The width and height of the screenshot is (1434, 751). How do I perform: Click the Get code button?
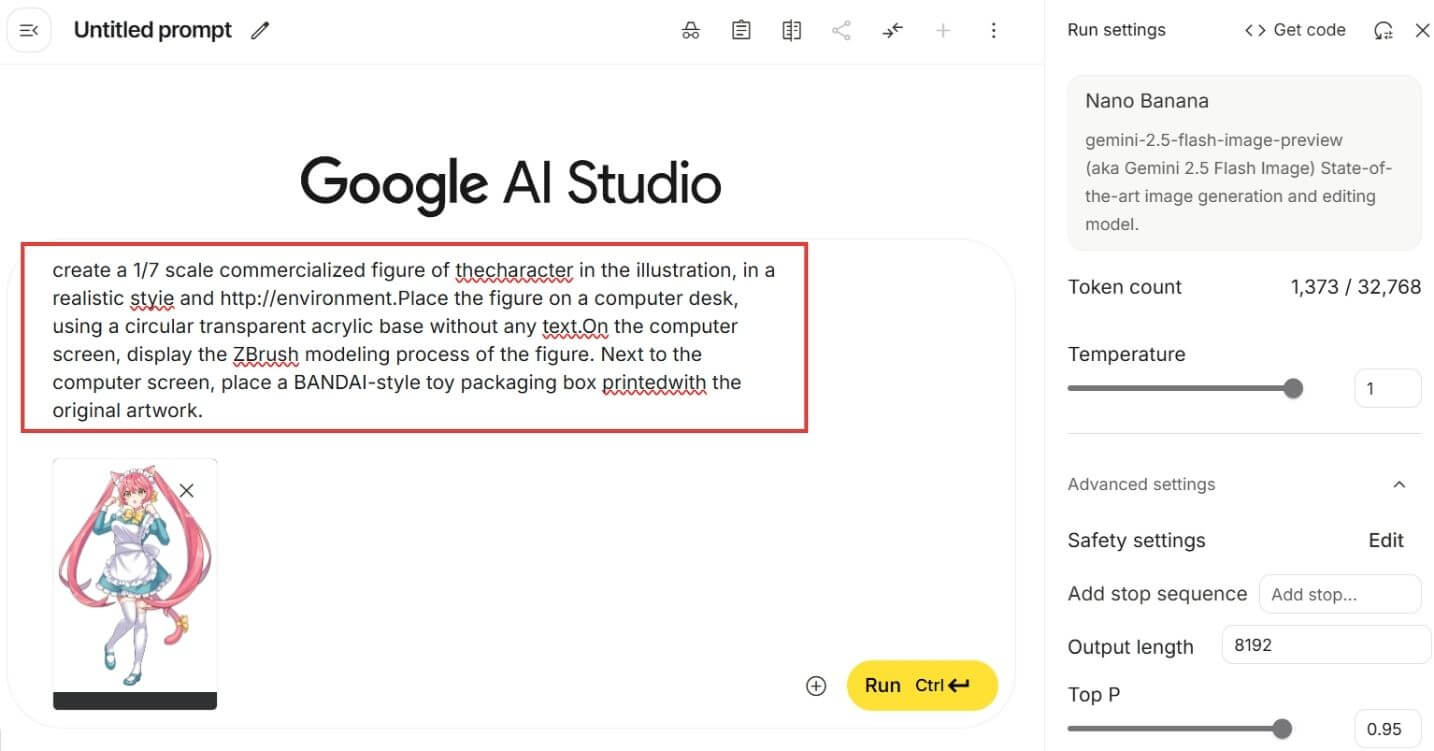point(1295,30)
